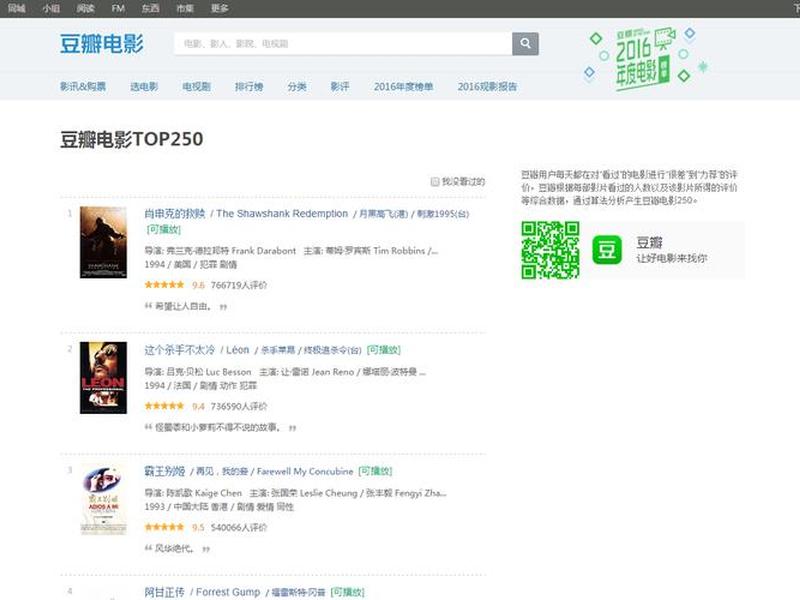800x600 pixels.
Task: Open the Farewell My Concubine poster thumbnail
Action: pos(103,499)
